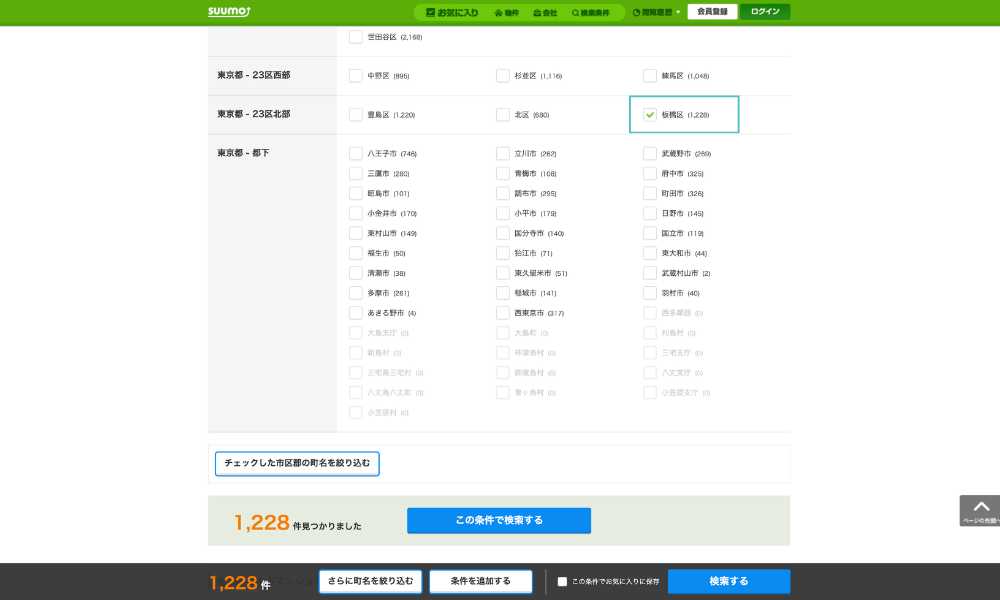1000x600 pixels.
Task: Click 条件を追加する in bottom bar
Action: pos(481,582)
